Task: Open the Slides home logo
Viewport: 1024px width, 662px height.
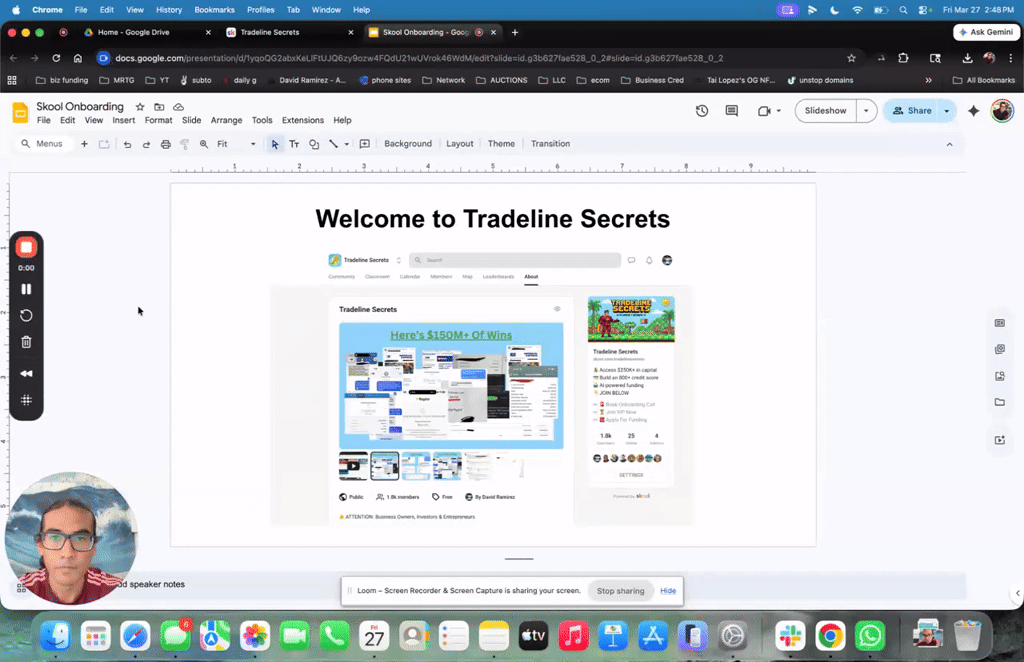Action: click(x=20, y=113)
